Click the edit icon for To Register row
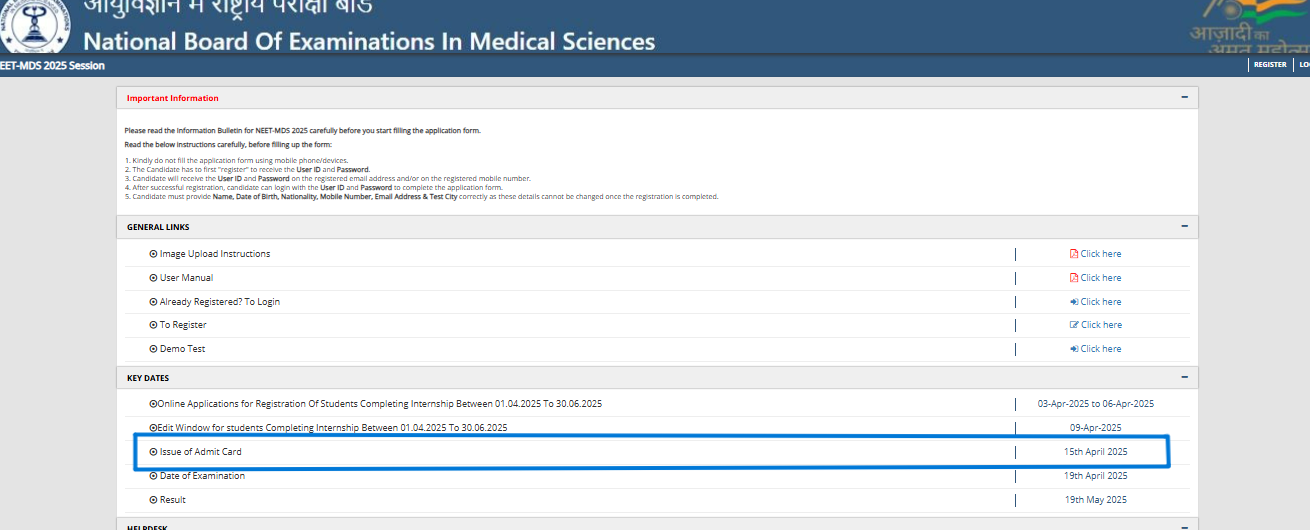 pyautogui.click(x=1074, y=325)
